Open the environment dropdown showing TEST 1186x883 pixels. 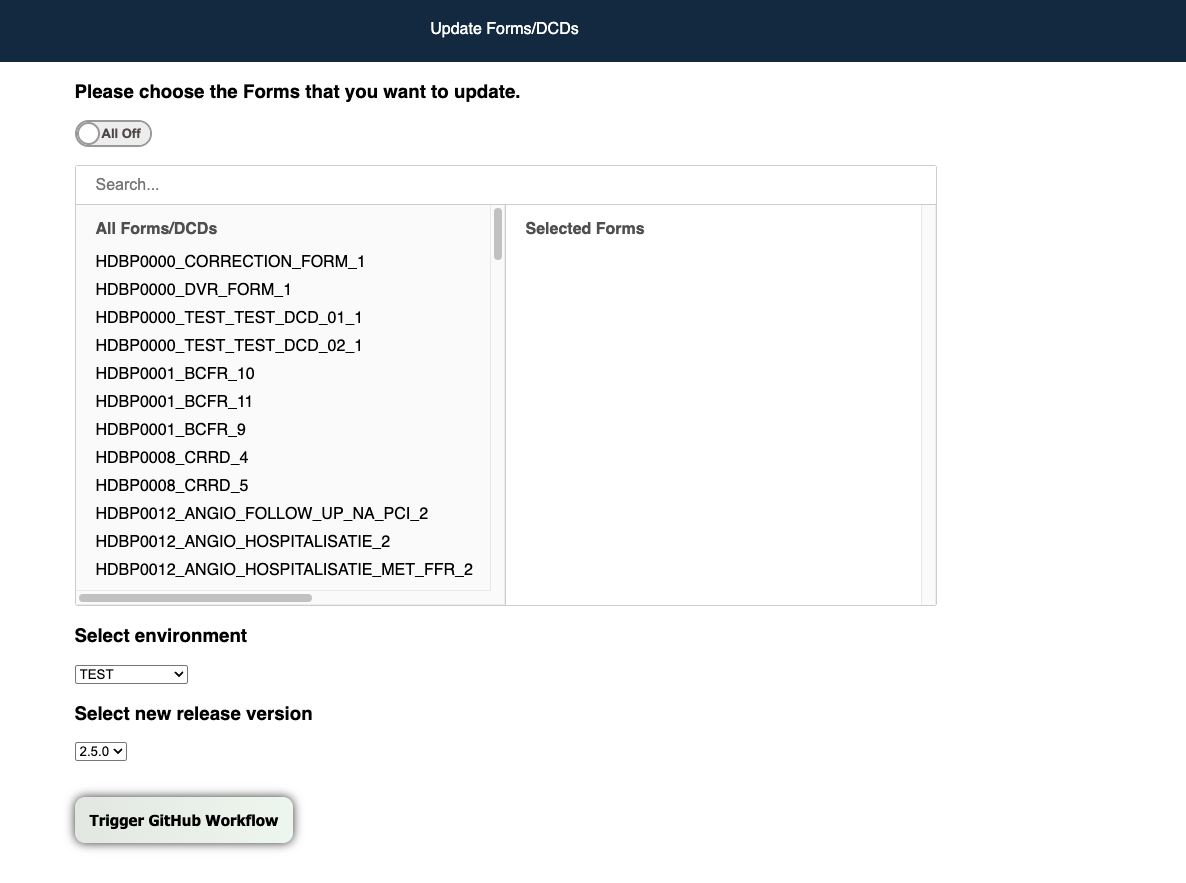point(131,675)
